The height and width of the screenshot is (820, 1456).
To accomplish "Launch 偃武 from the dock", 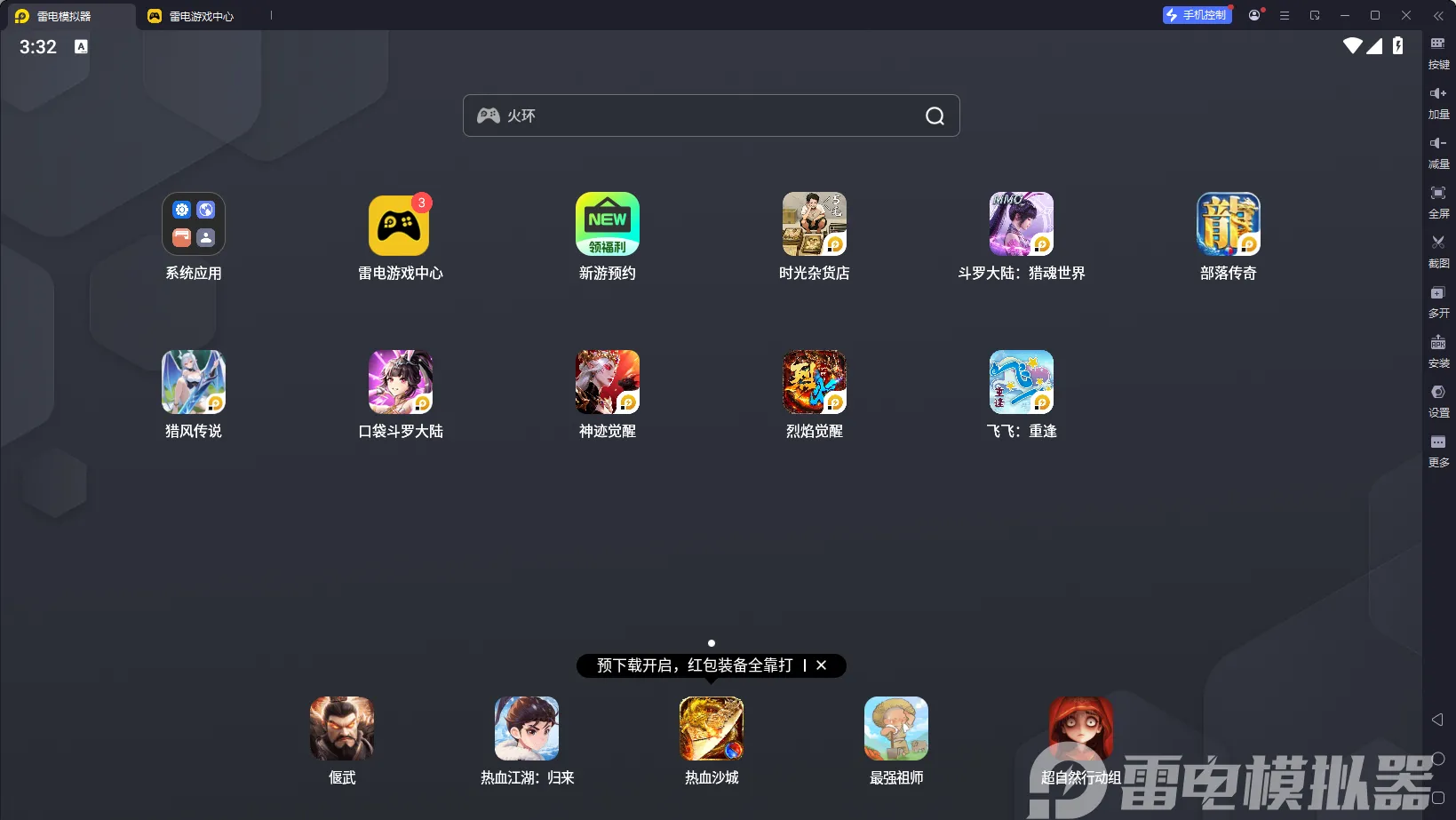I will pos(342,728).
